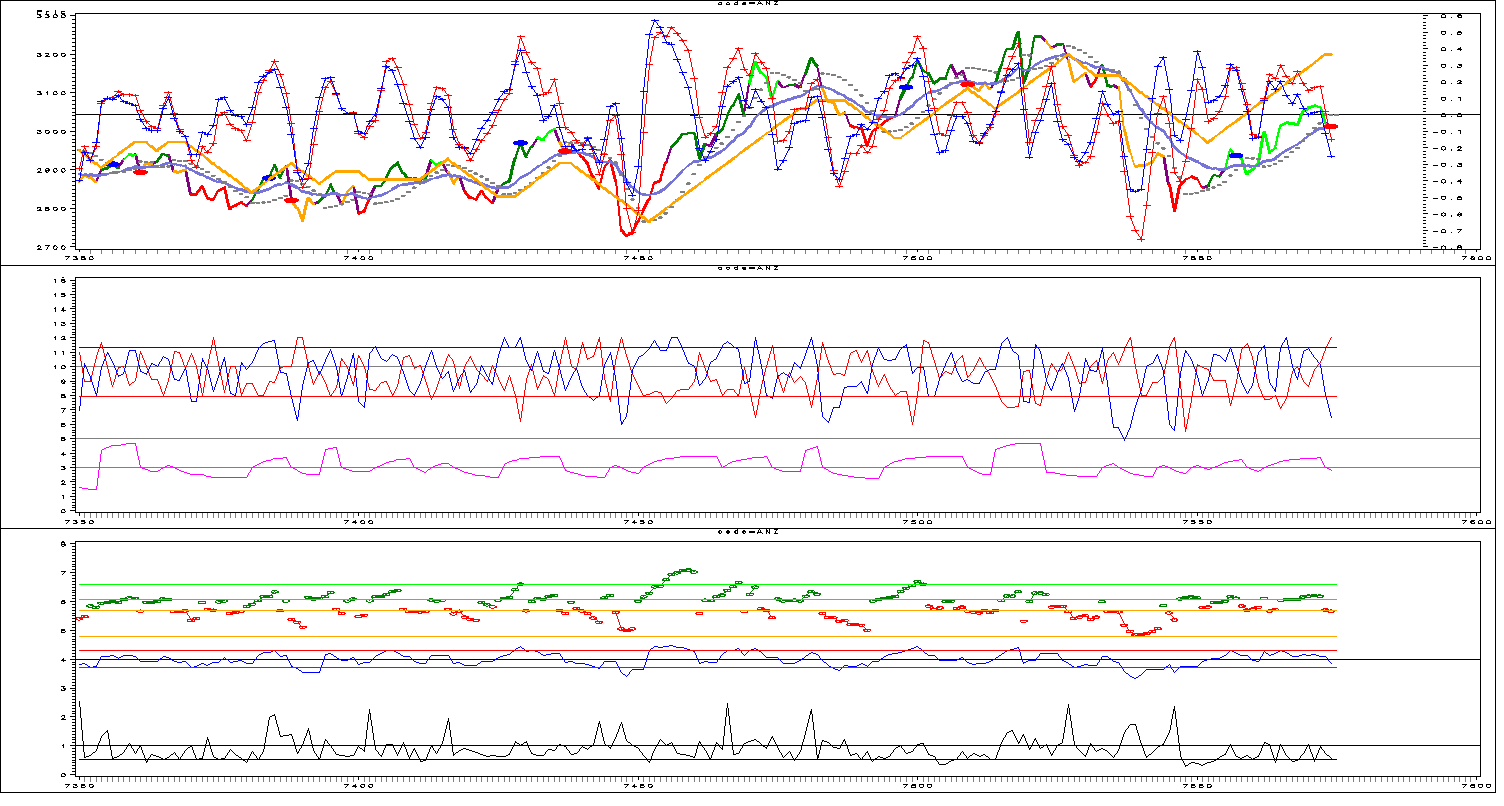Click the 3200 y-axis label in top chart
This screenshot has width=1504, height=806.
tap(52, 54)
